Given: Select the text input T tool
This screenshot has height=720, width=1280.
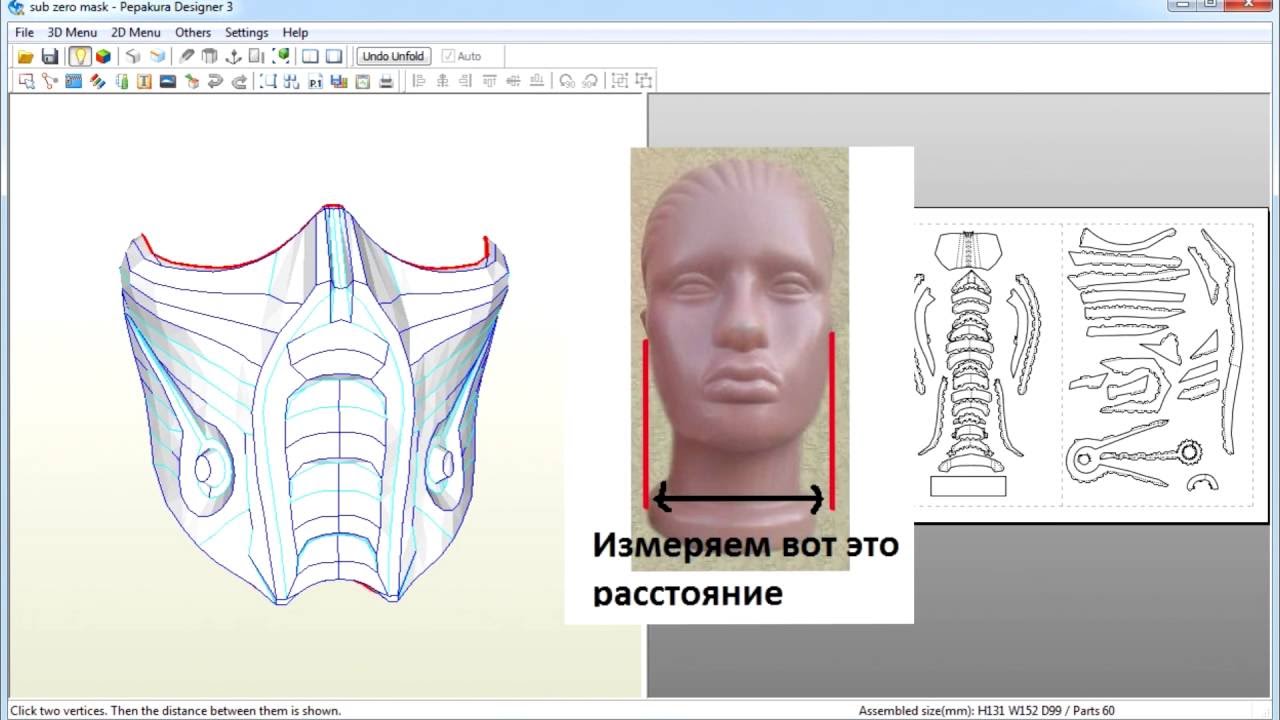Looking at the screenshot, I should point(144,81).
